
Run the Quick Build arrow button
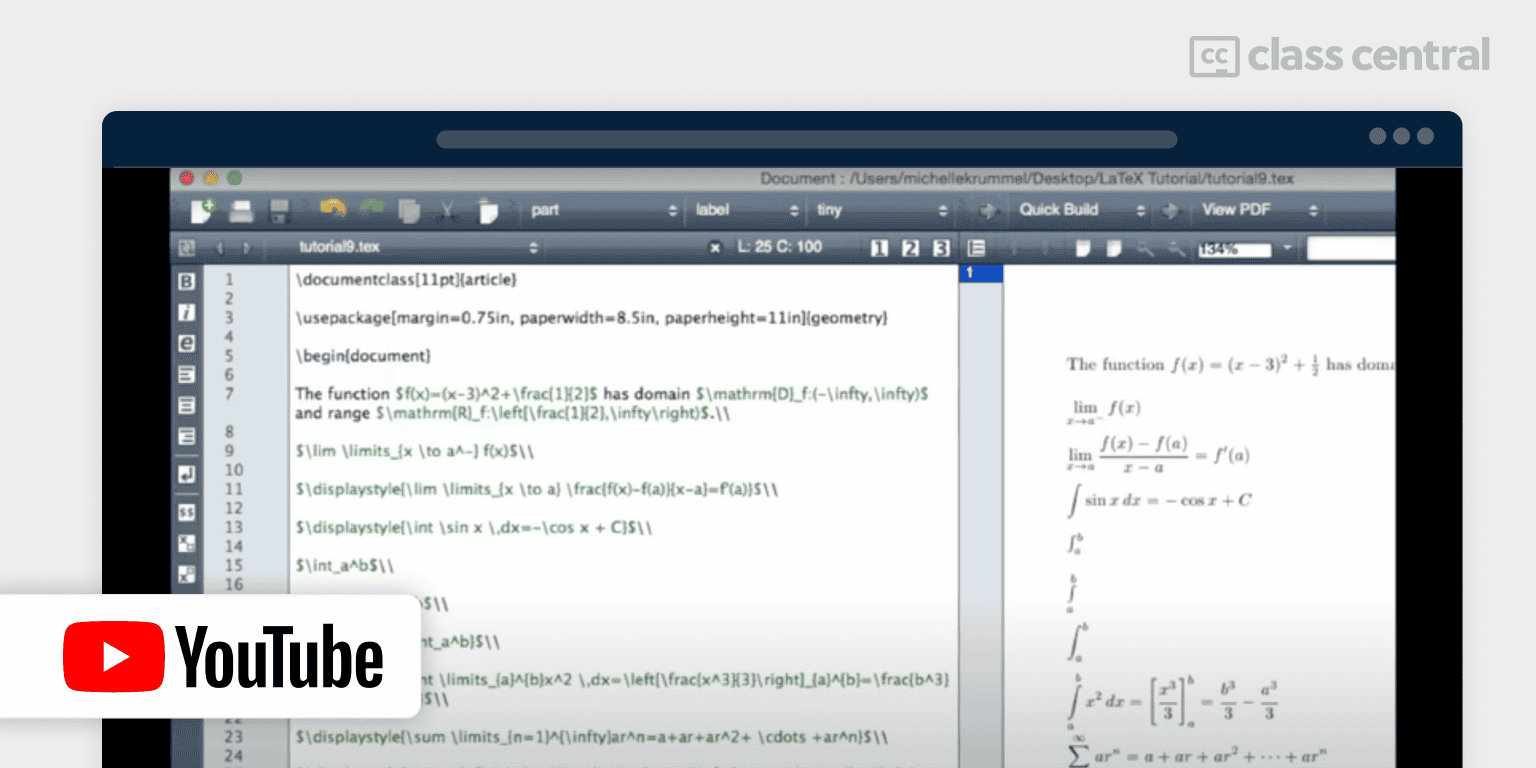click(988, 211)
